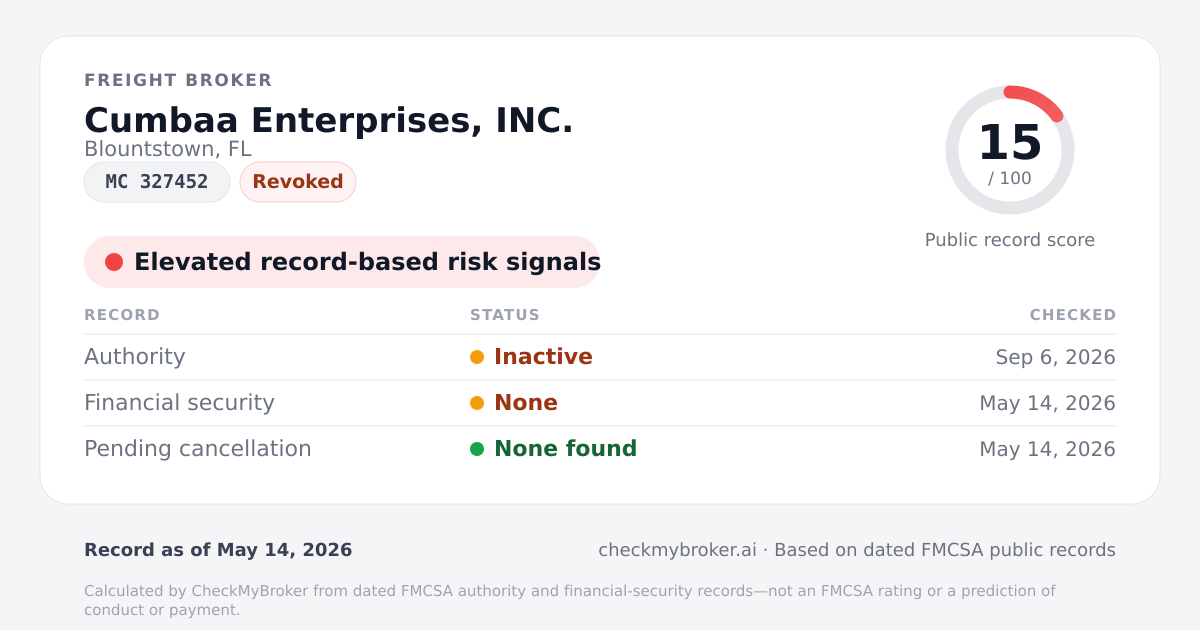Click the Revoked status badge
This screenshot has width=1200, height=630.
coord(298,182)
